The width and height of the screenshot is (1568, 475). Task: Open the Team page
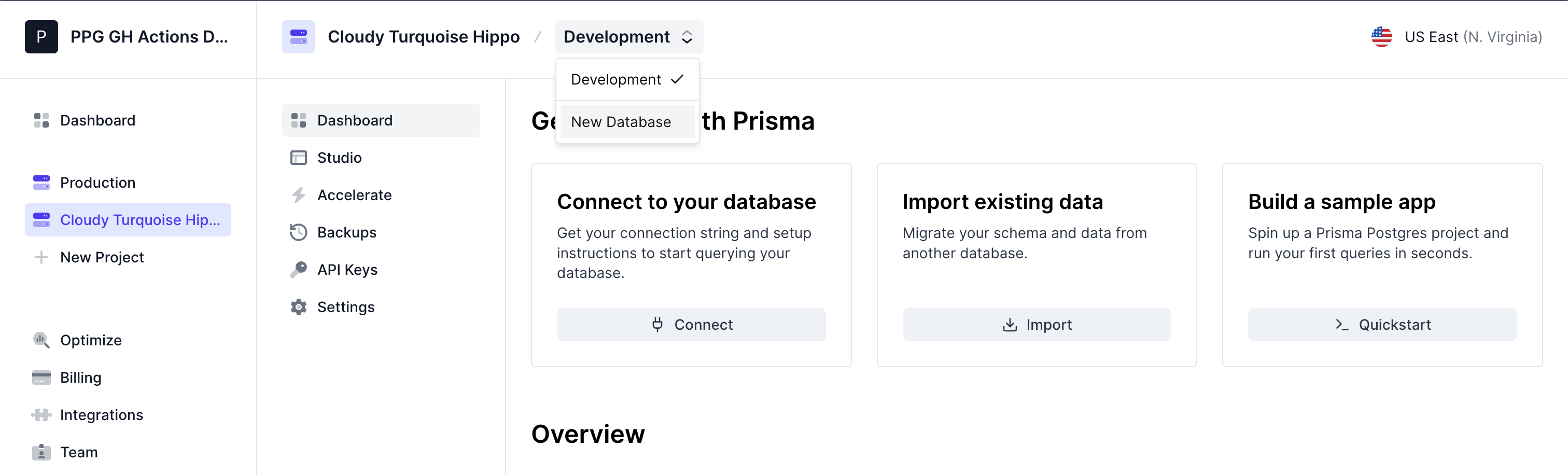tap(128, 453)
